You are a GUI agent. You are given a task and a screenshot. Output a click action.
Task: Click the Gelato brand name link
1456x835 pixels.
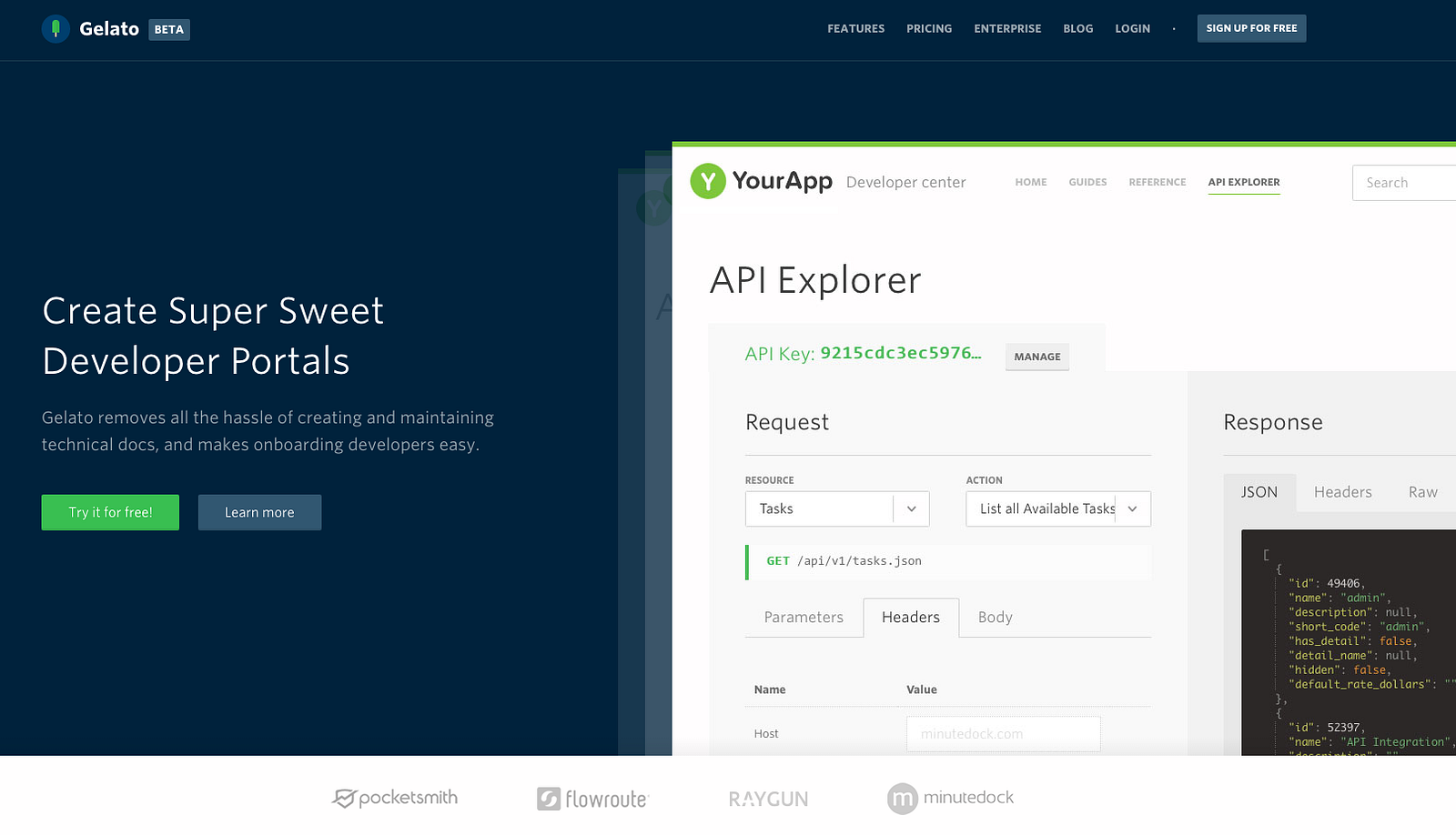[x=109, y=29]
